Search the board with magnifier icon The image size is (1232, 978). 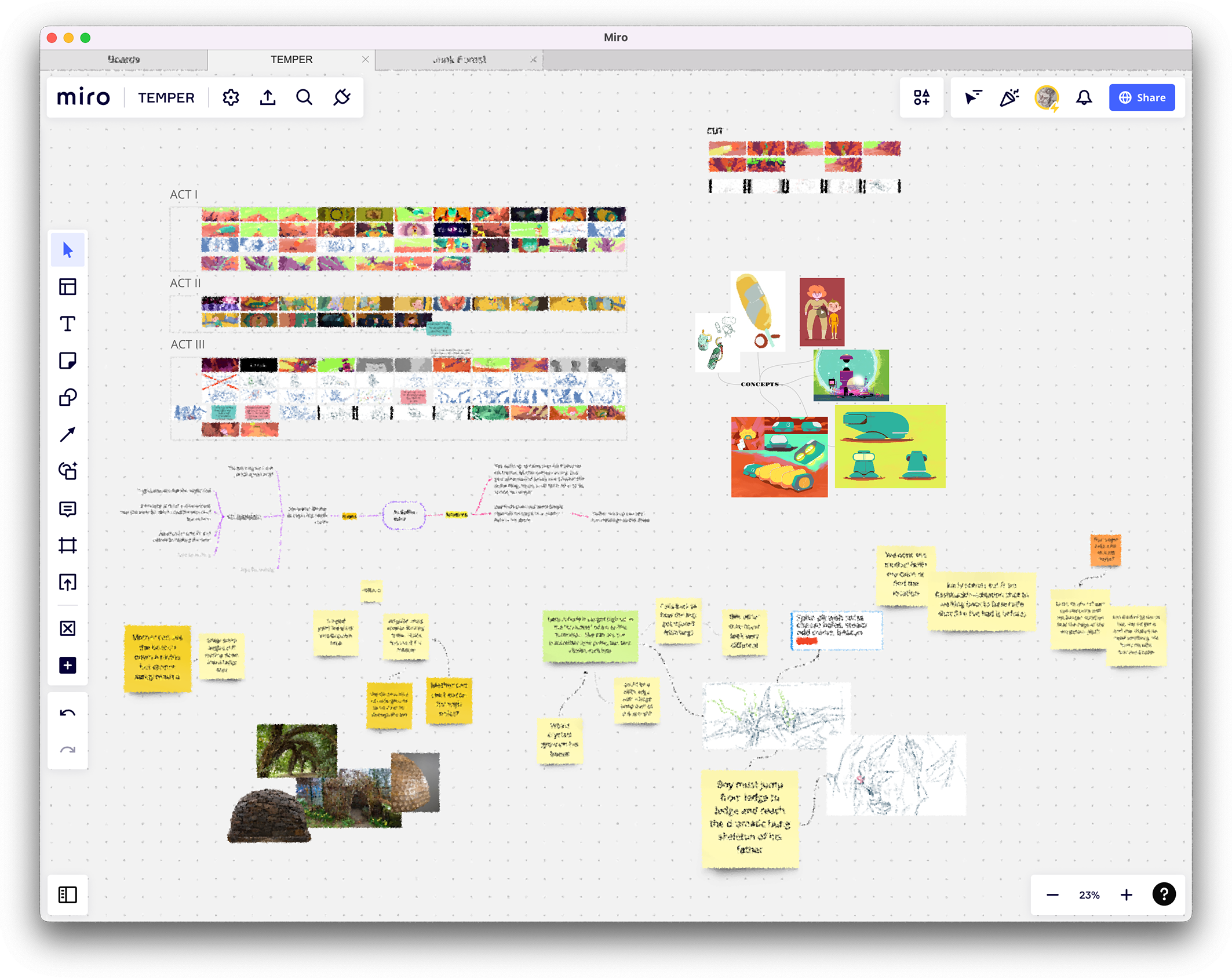(x=304, y=97)
